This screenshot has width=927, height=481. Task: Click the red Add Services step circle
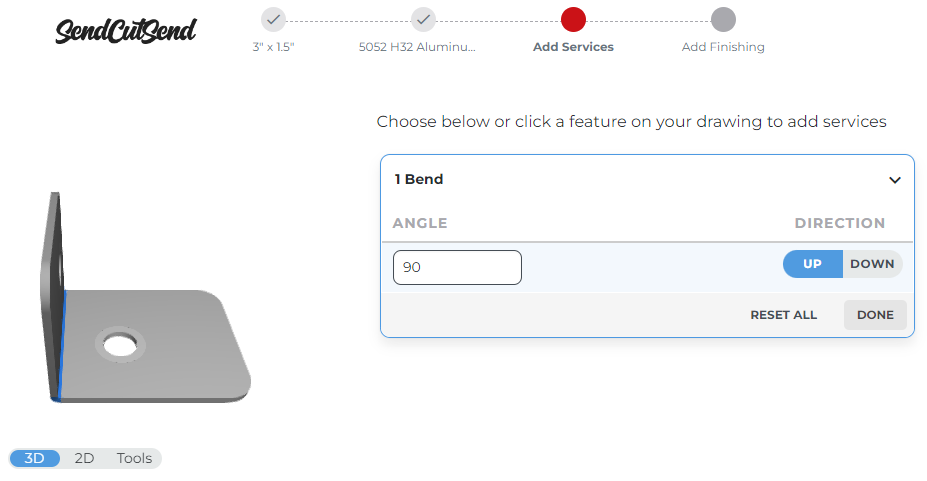573,19
